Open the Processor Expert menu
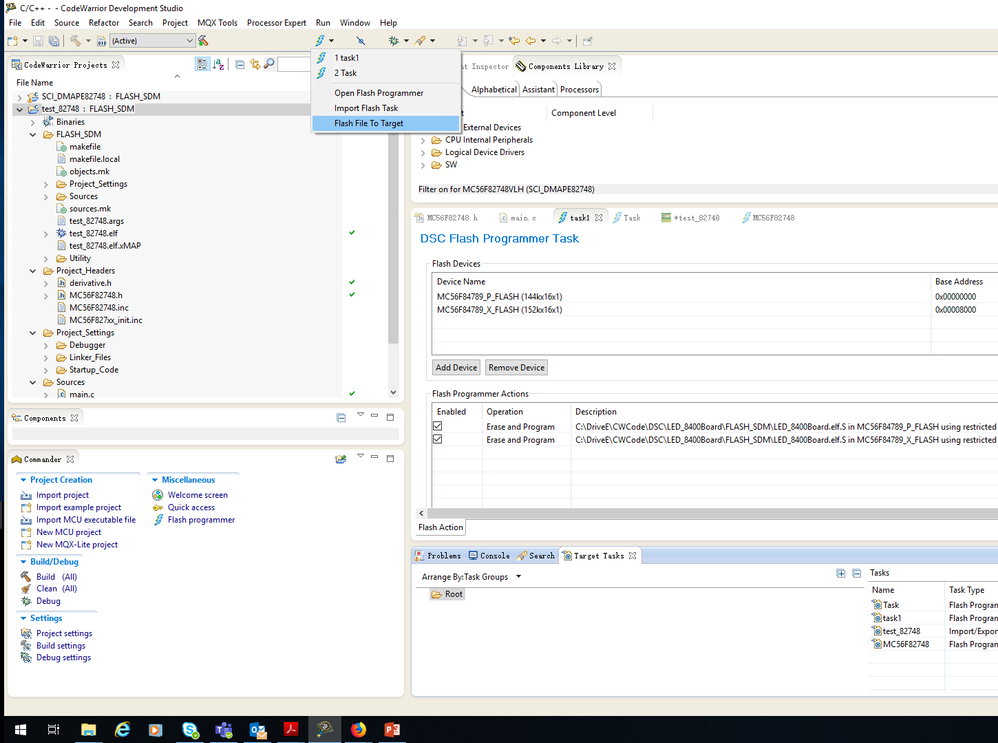 (x=276, y=22)
